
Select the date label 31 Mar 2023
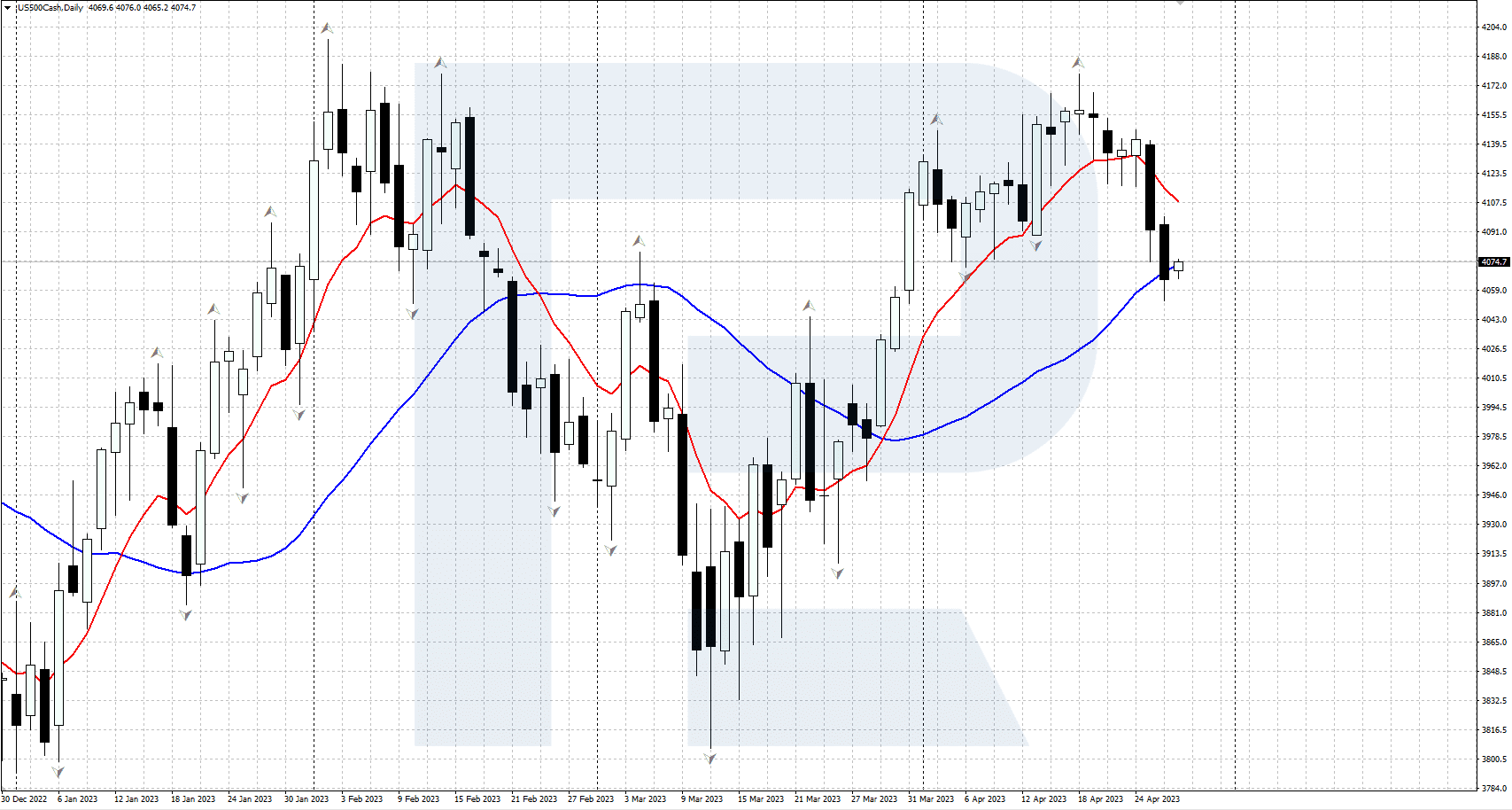[931, 798]
